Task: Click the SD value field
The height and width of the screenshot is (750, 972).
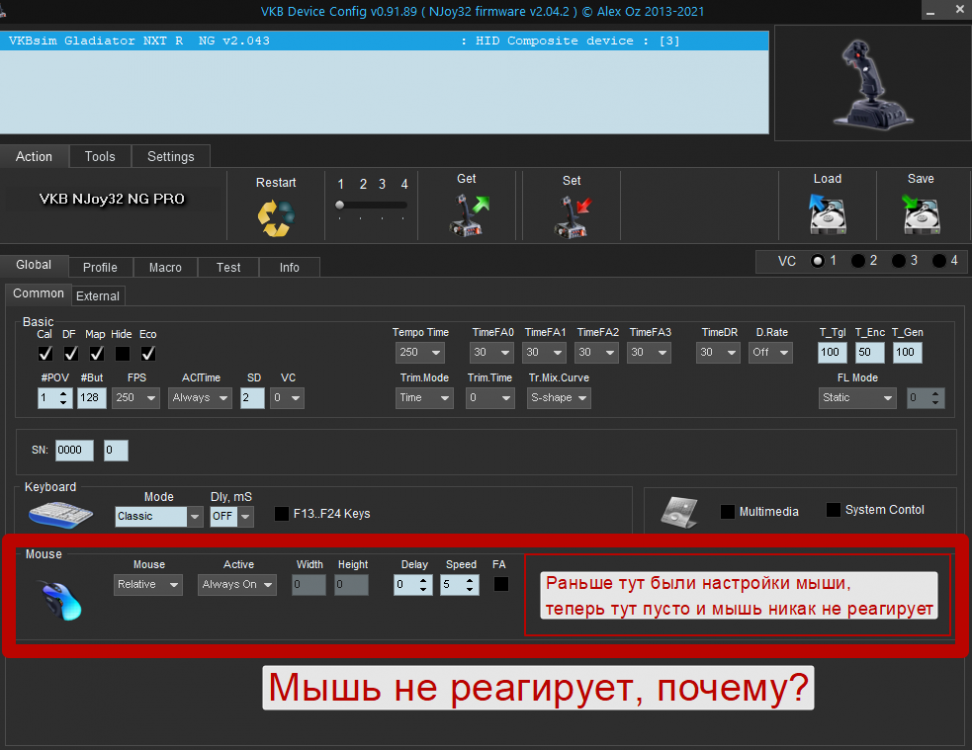Action: [x=252, y=398]
